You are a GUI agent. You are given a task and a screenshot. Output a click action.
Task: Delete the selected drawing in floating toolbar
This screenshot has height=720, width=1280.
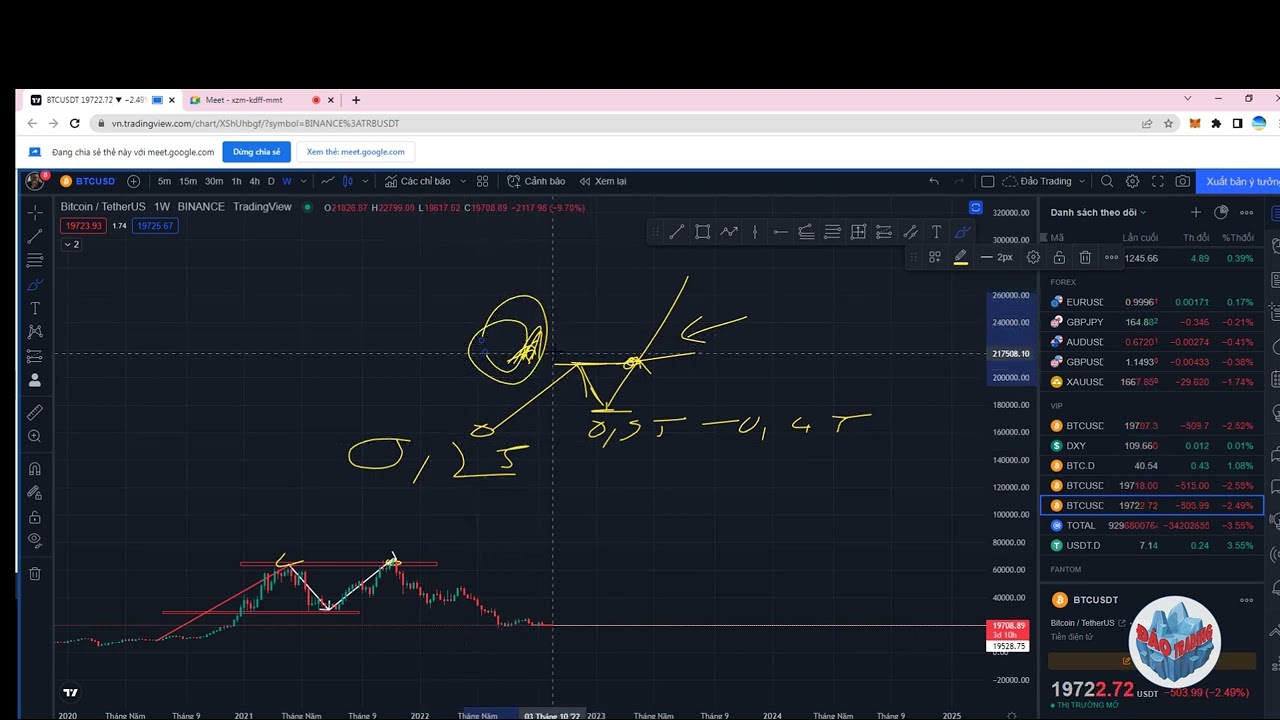[1085, 257]
